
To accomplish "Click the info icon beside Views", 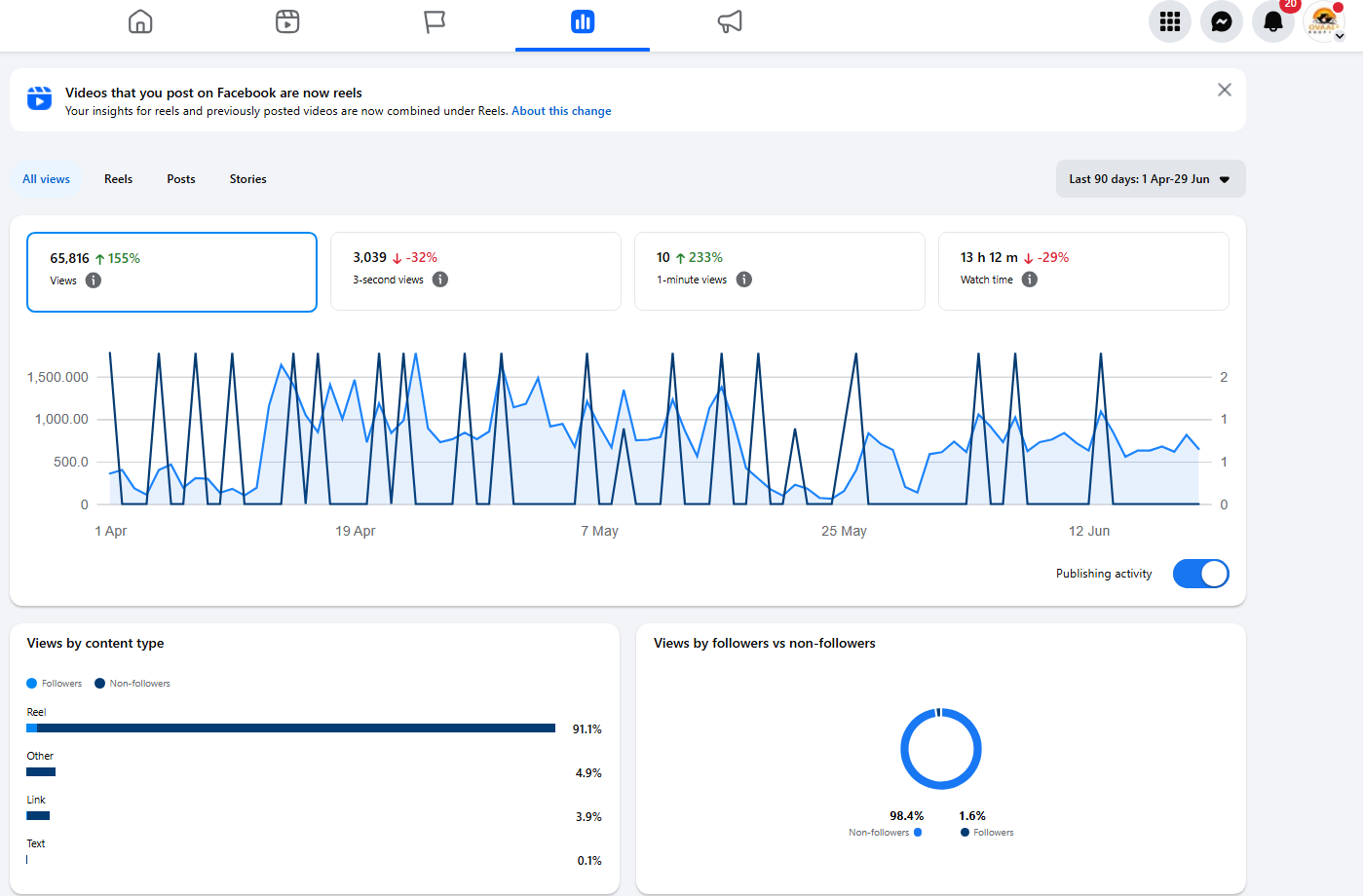I will point(94,280).
